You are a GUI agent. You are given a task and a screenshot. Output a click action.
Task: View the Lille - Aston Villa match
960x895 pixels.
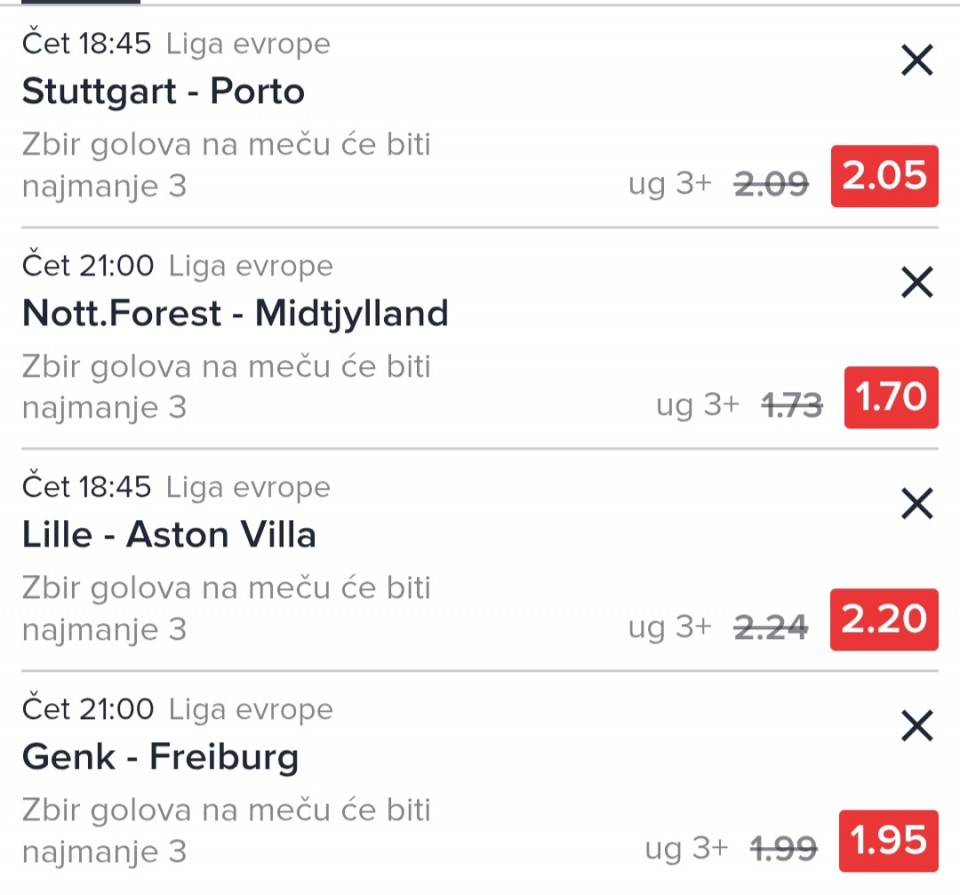click(169, 535)
